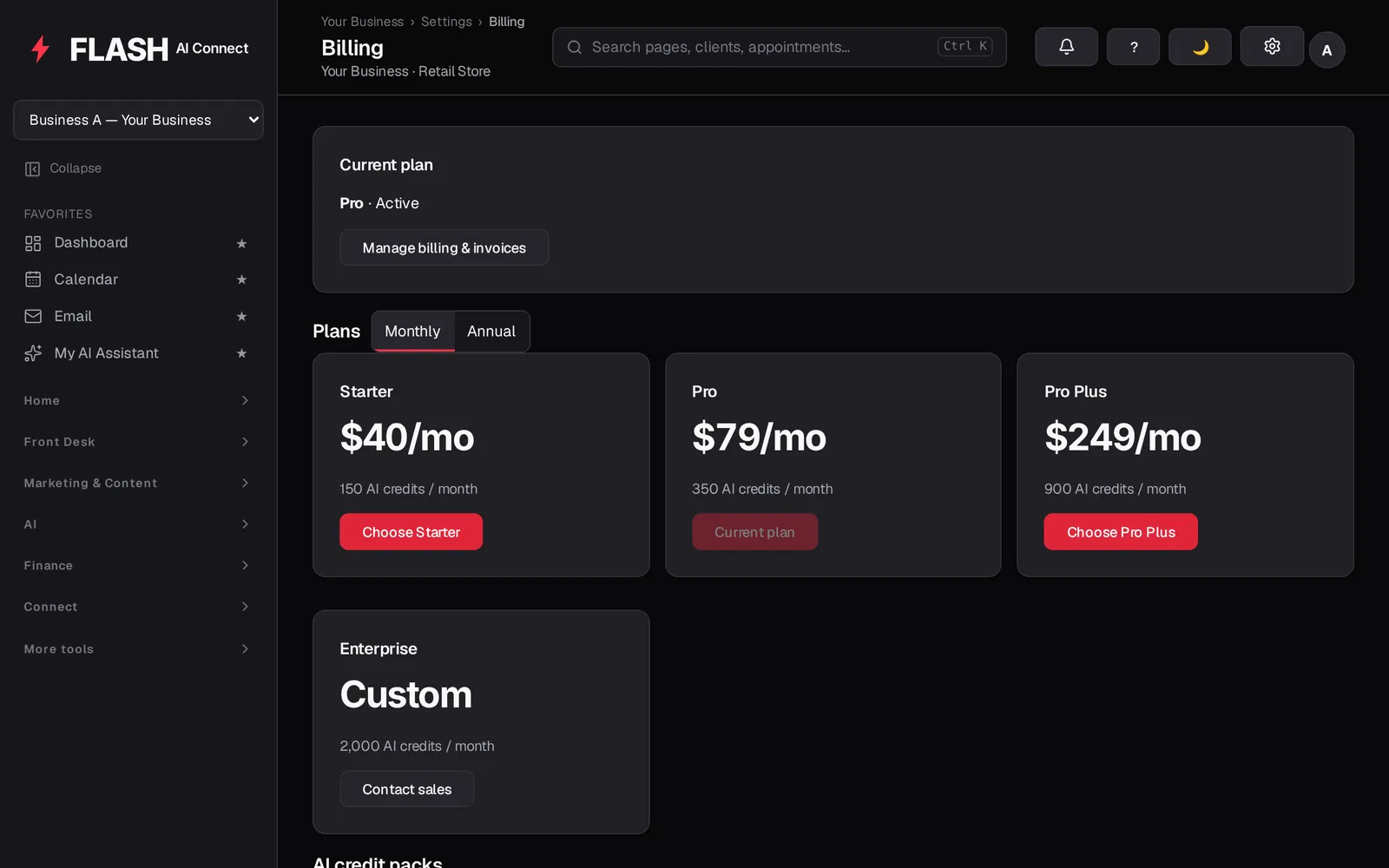Screen dimensions: 1389x868
Task: Click the Calendar icon in favorites
Action: coord(33,279)
